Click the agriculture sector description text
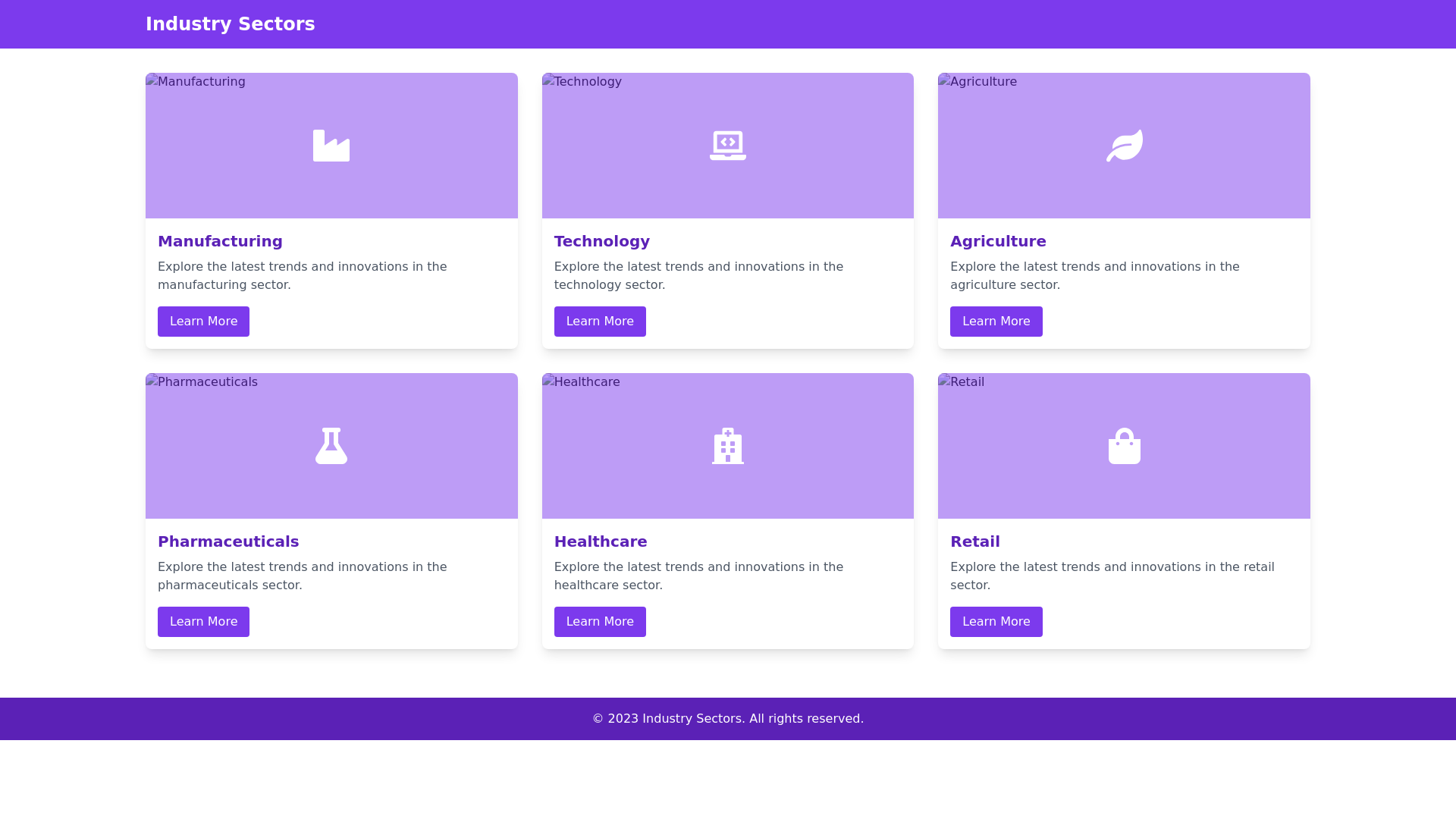Image resolution: width=1456 pixels, height=819 pixels. (1095, 276)
